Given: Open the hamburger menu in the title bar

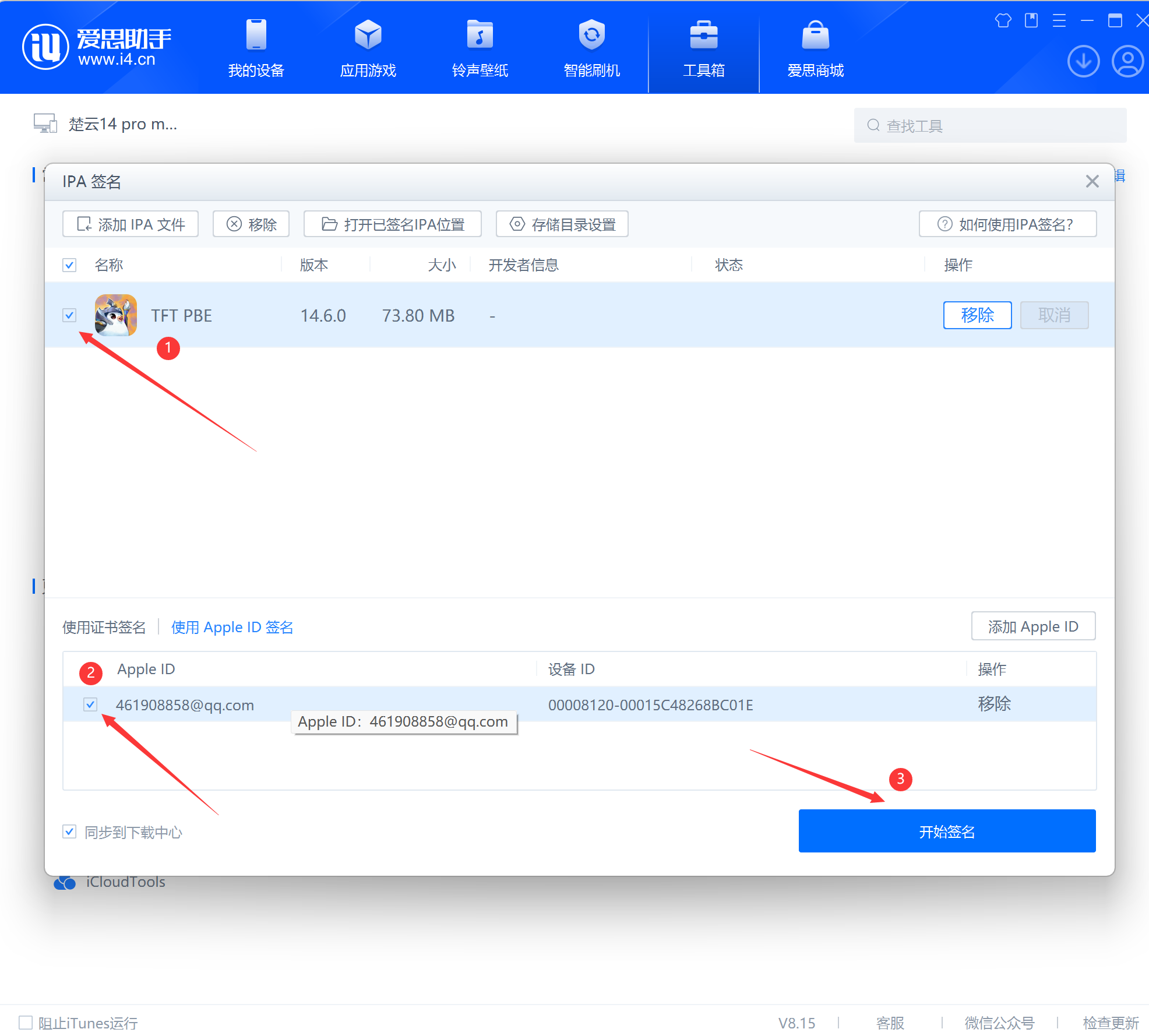Looking at the screenshot, I should click(1059, 21).
